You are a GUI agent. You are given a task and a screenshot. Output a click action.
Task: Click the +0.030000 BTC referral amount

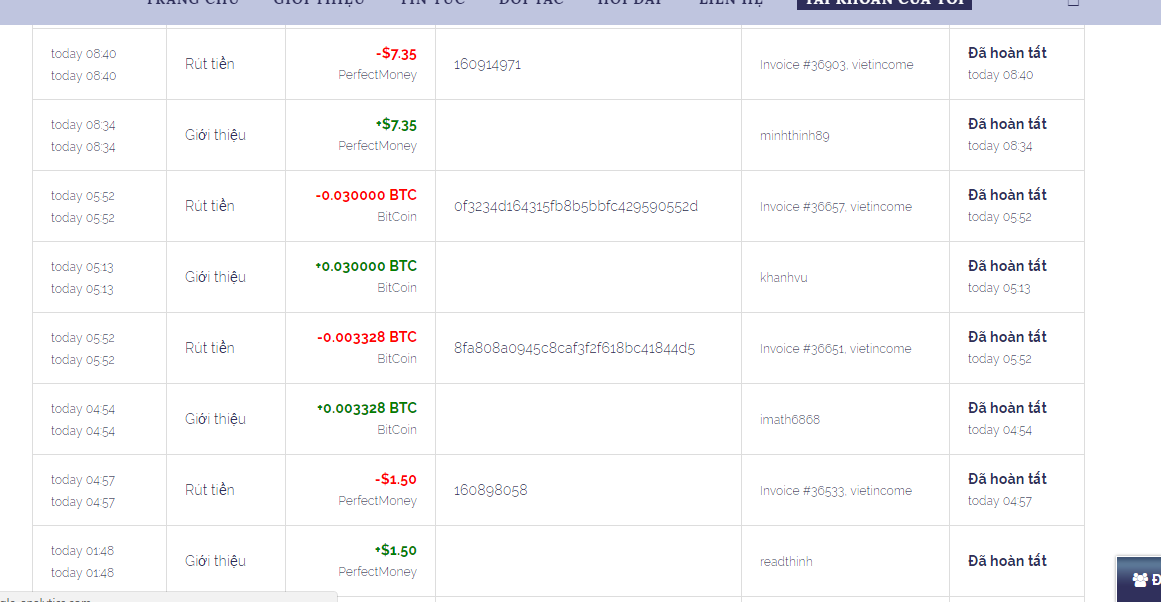366,266
